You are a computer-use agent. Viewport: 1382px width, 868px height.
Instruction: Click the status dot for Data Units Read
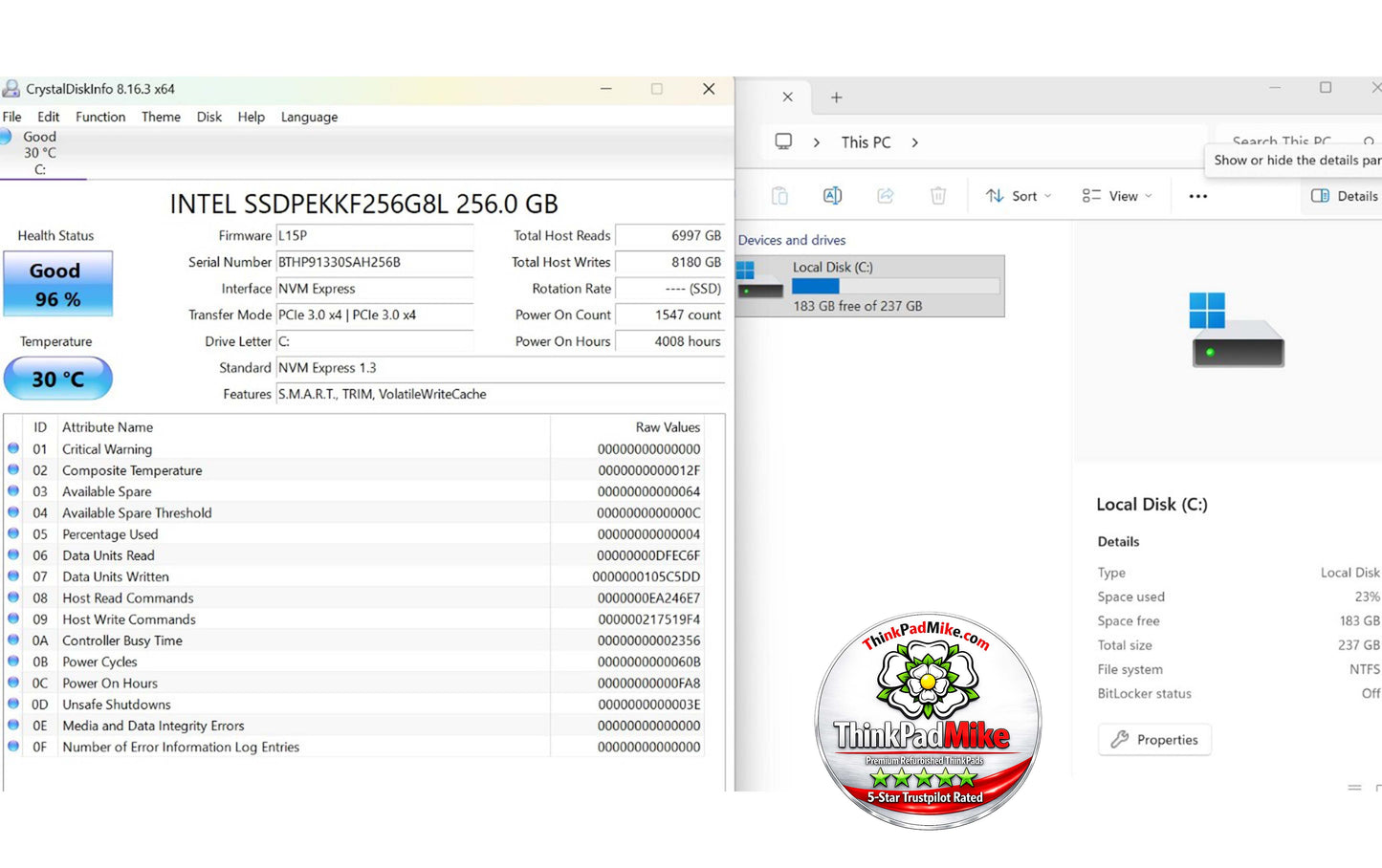tap(13, 554)
